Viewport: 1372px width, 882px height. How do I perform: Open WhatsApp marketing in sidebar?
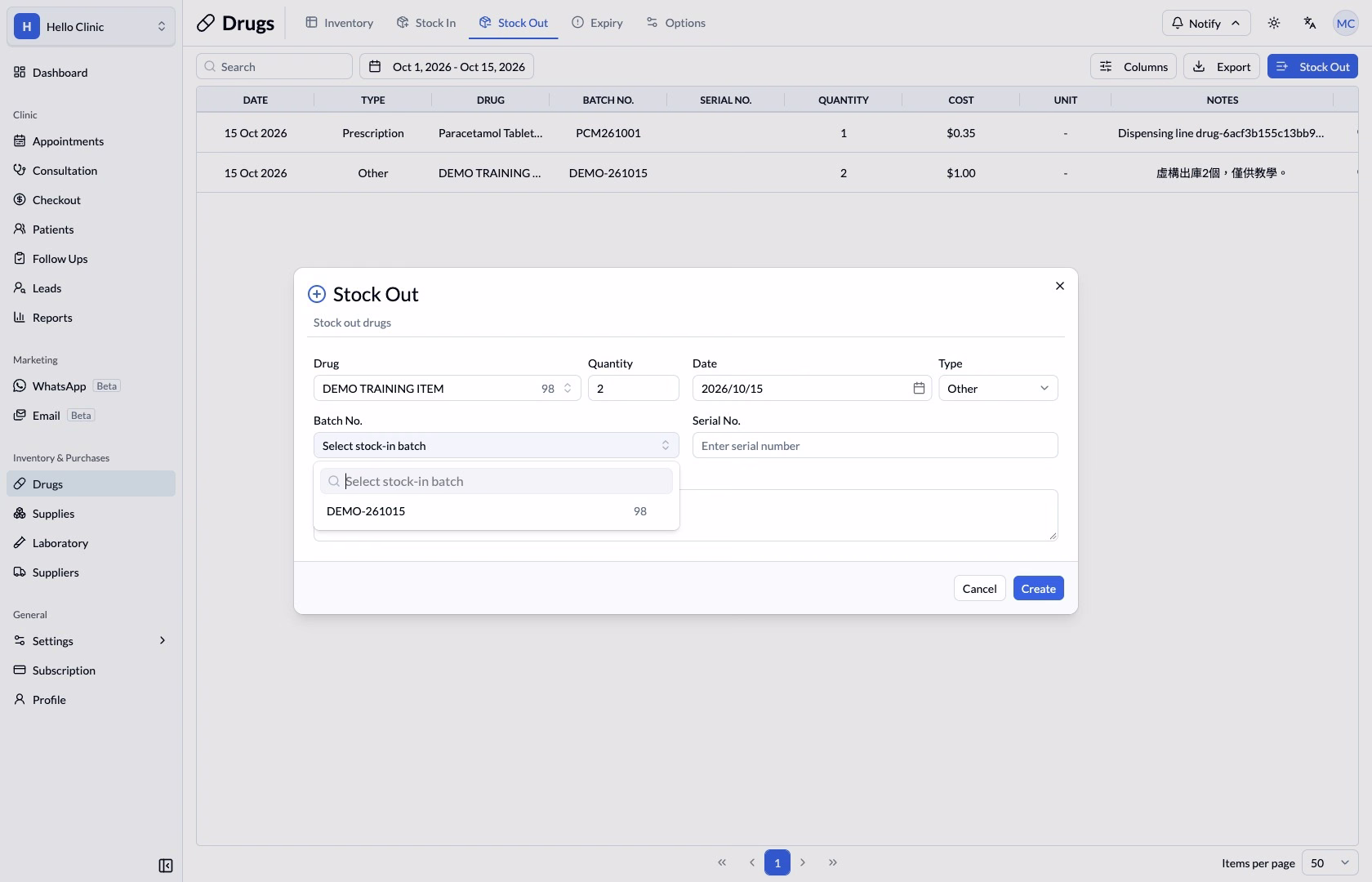coord(91,386)
